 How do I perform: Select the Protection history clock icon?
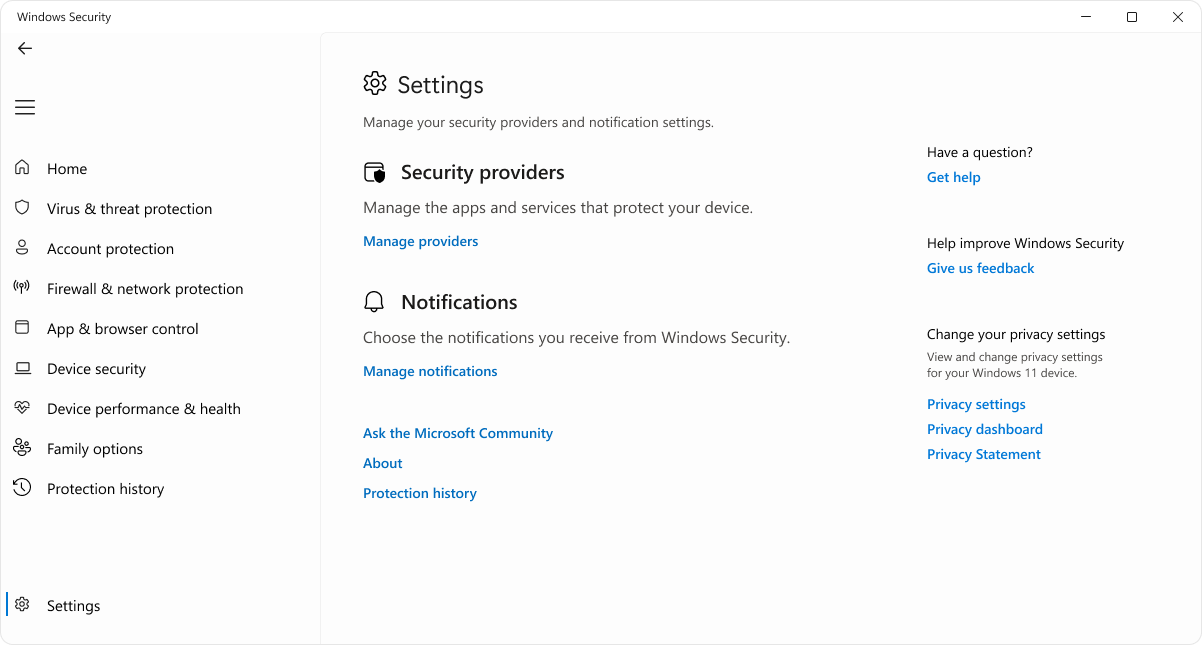coord(21,488)
